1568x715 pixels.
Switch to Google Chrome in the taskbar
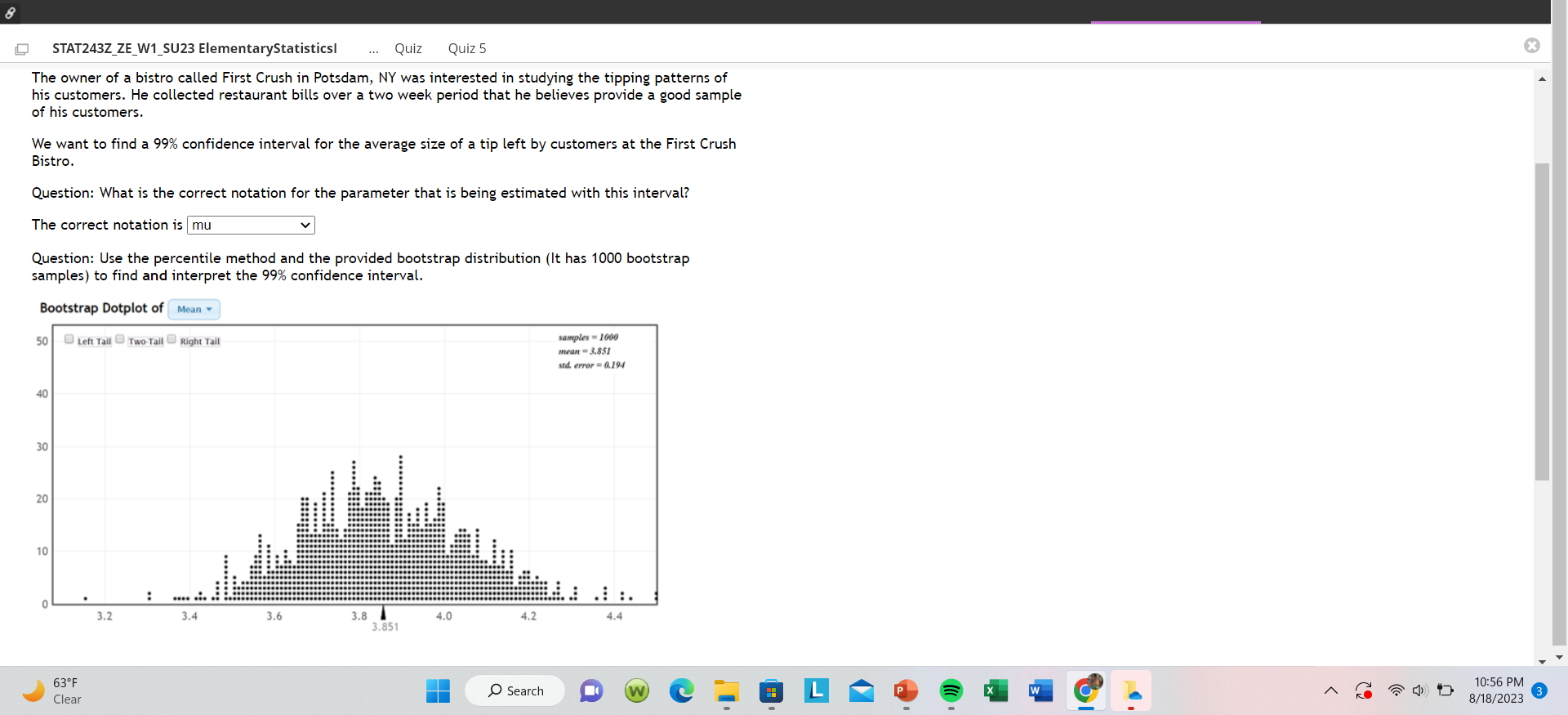[1086, 691]
